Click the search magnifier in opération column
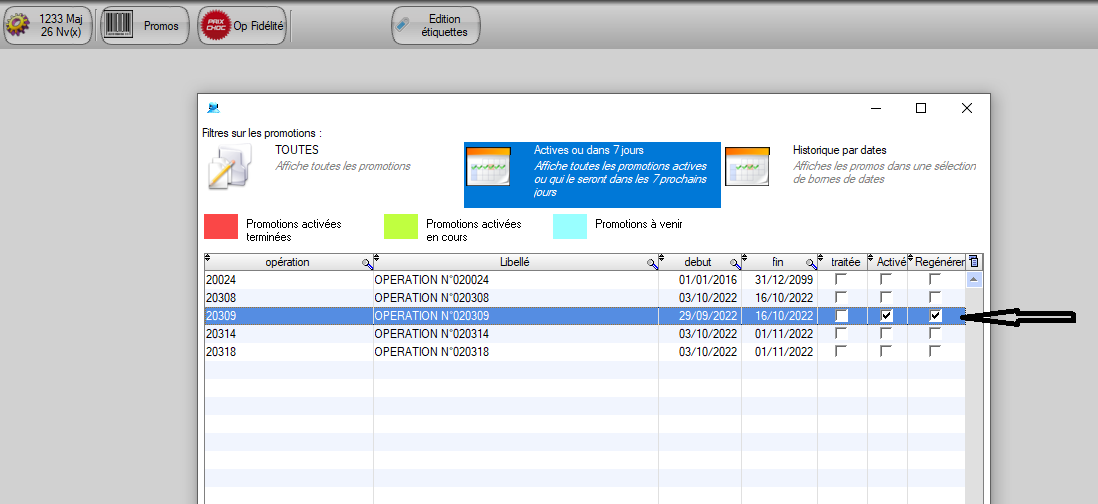Viewport: 1098px width, 504px height. coord(367,263)
